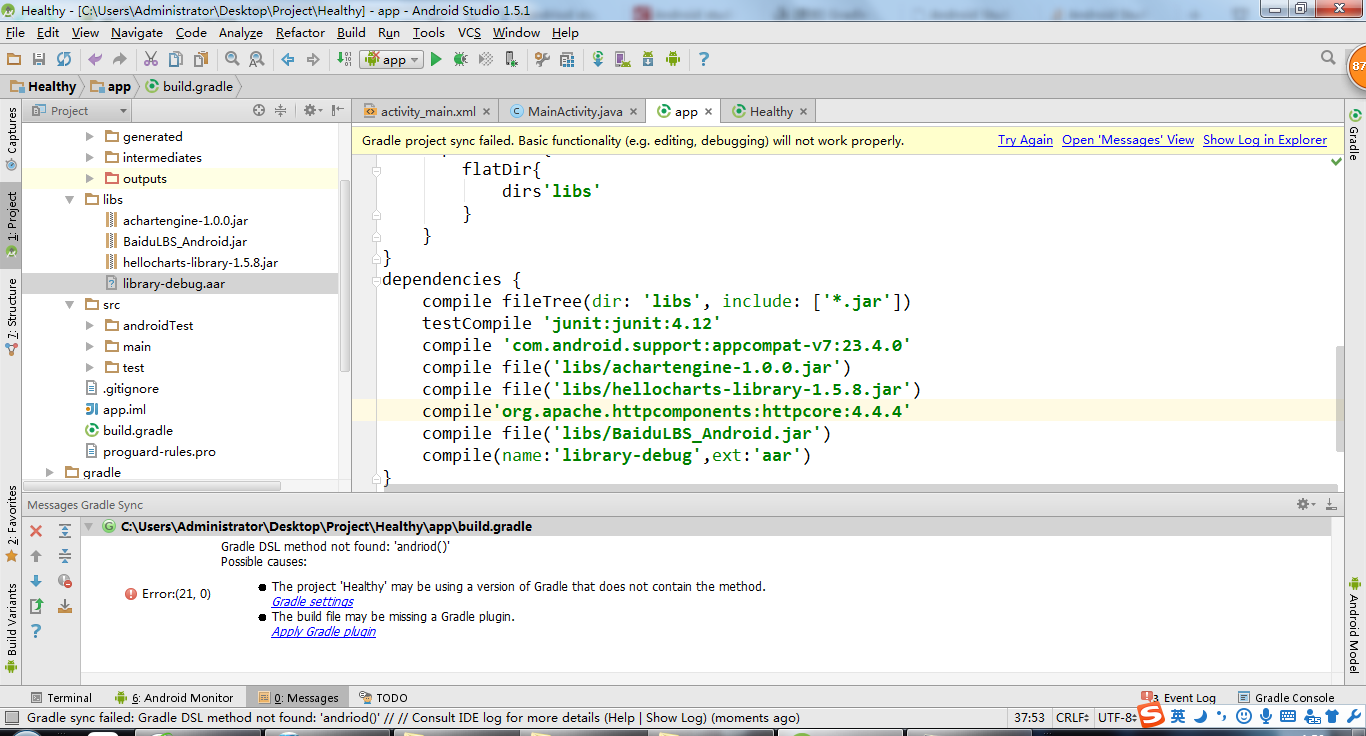The width and height of the screenshot is (1366, 736).
Task: Click the Synchronize toolbar icon
Action: pyautogui.click(x=64, y=59)
